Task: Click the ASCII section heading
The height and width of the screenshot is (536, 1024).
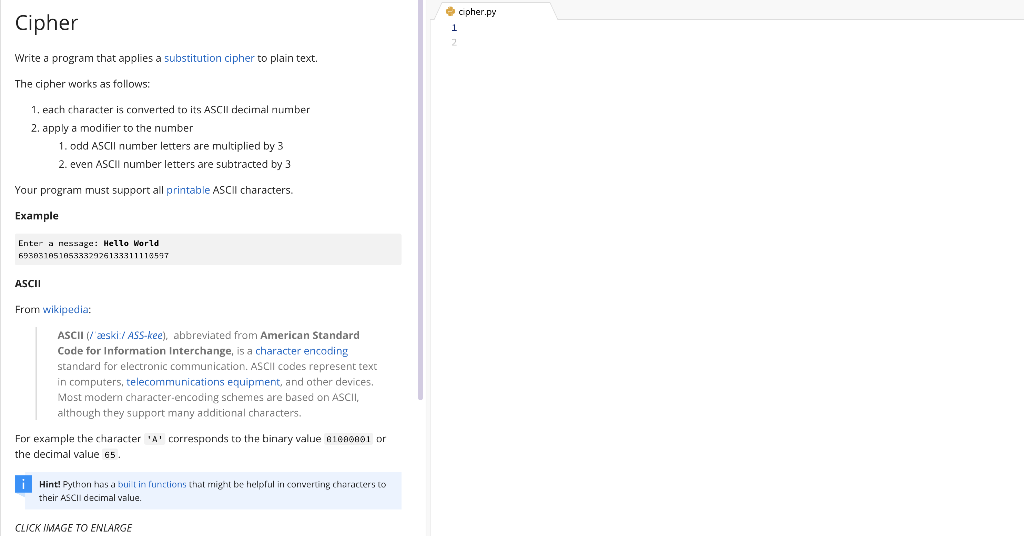Action: (x=28, y=284)
